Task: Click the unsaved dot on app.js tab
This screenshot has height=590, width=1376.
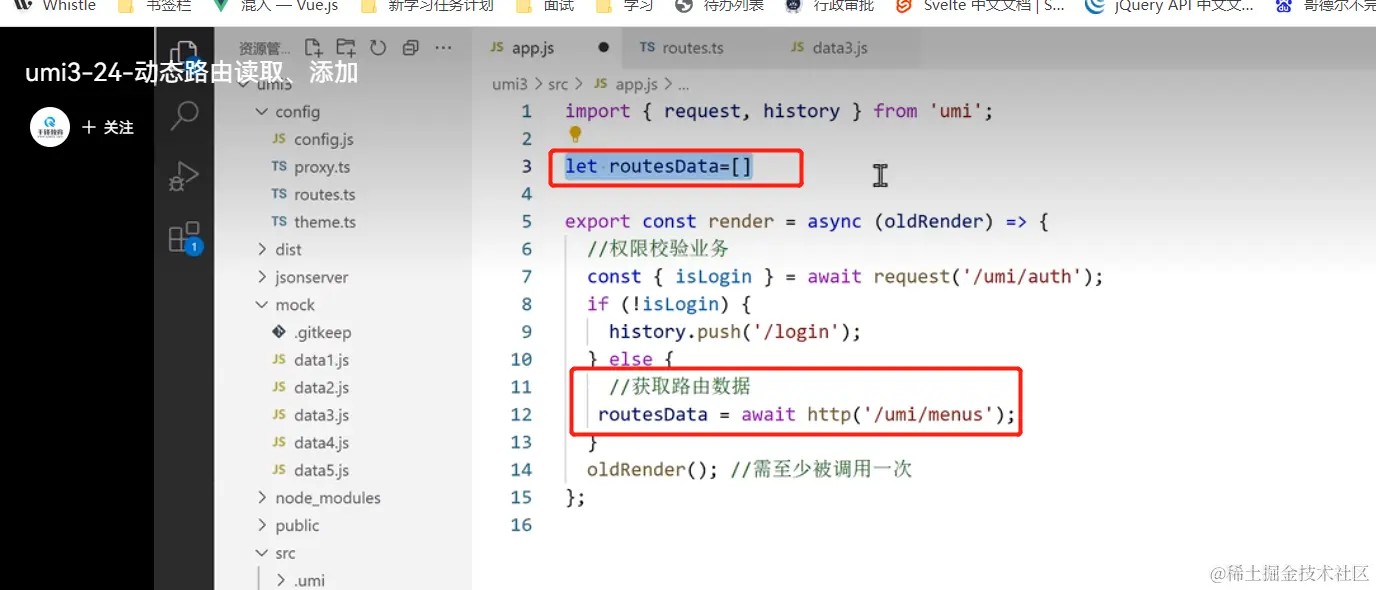Action: [x=603, y=47]
